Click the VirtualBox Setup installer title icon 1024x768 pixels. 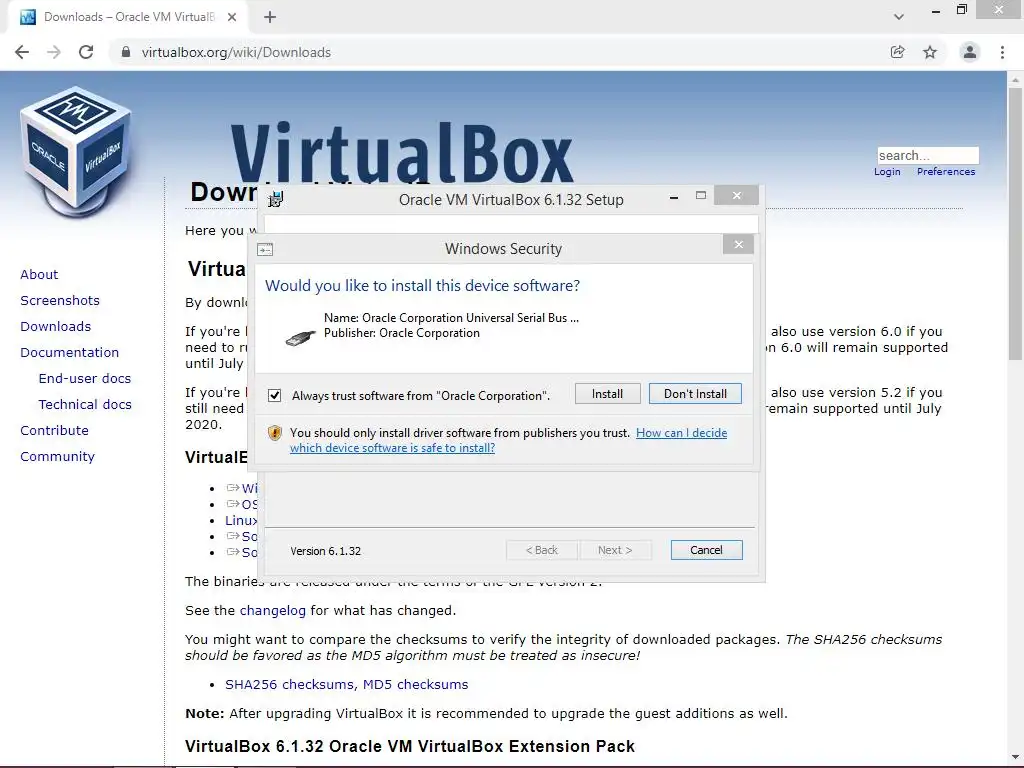pyautogui.click(x=276, y=199)
